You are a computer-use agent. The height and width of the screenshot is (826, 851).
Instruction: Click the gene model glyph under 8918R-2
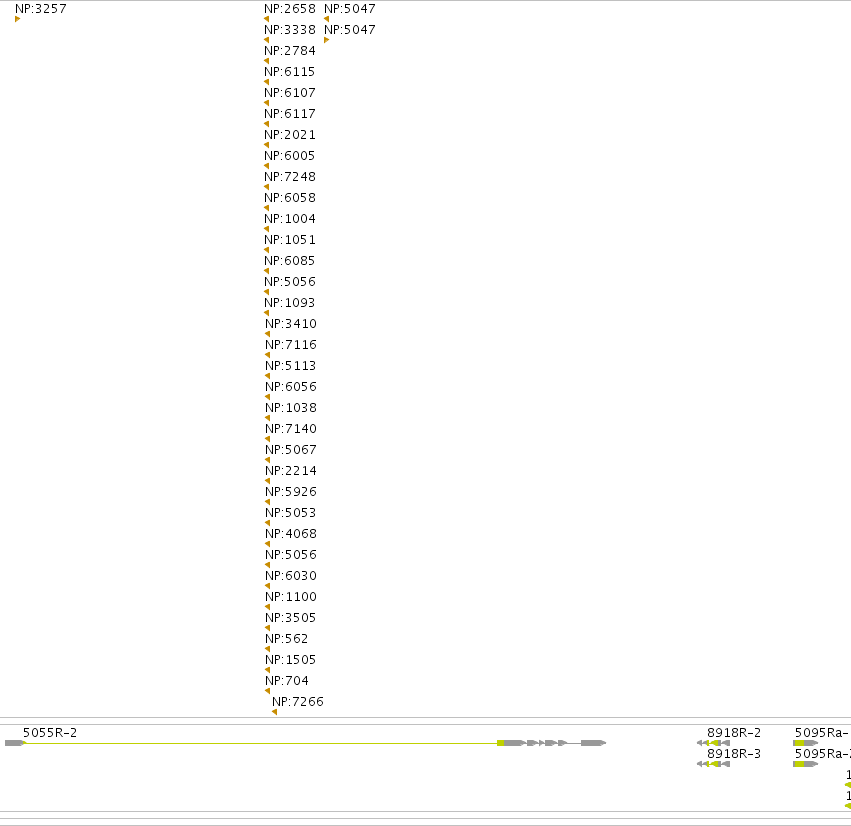point(713,743)
